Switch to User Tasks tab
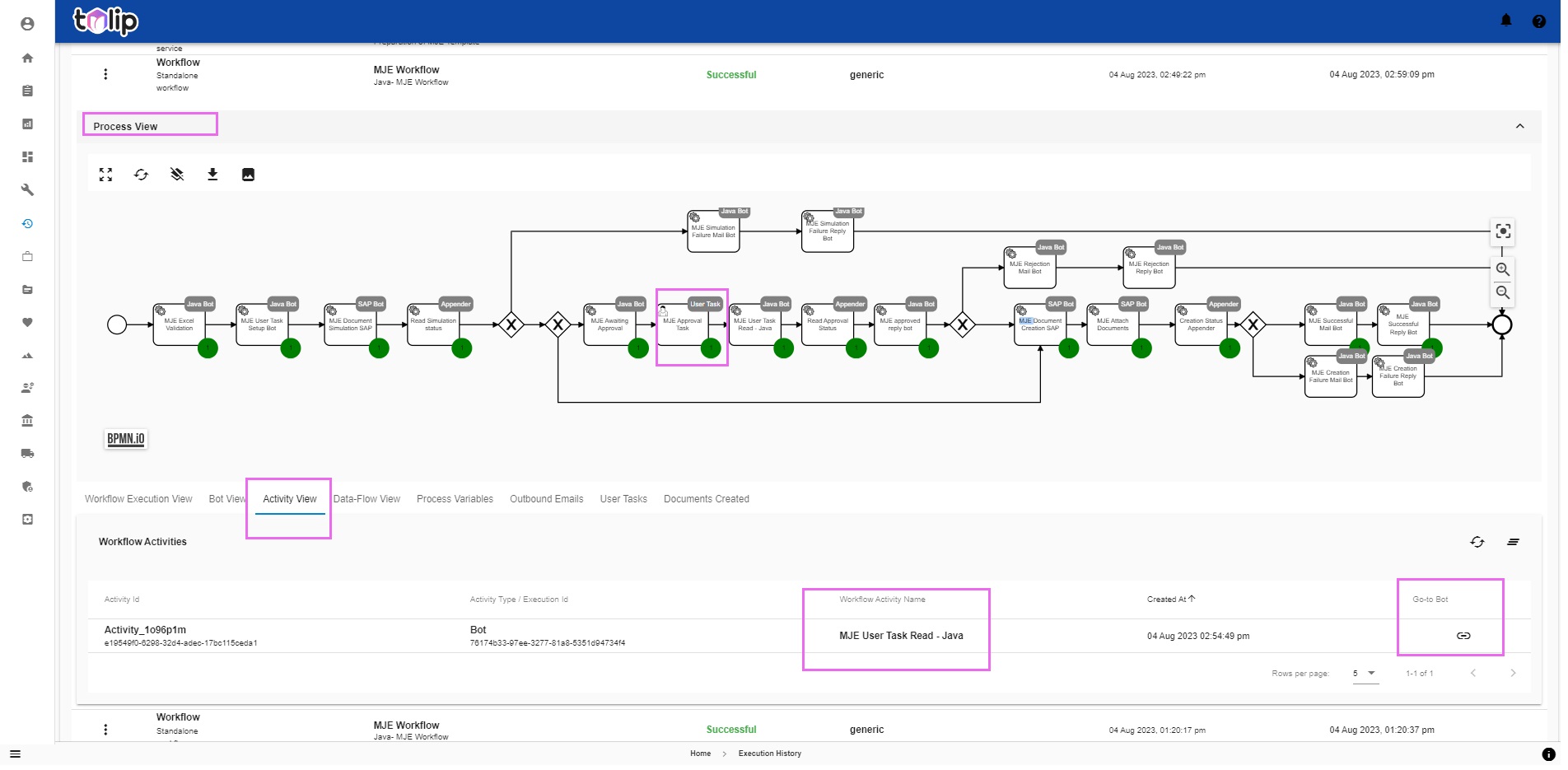 coord(623,499)
